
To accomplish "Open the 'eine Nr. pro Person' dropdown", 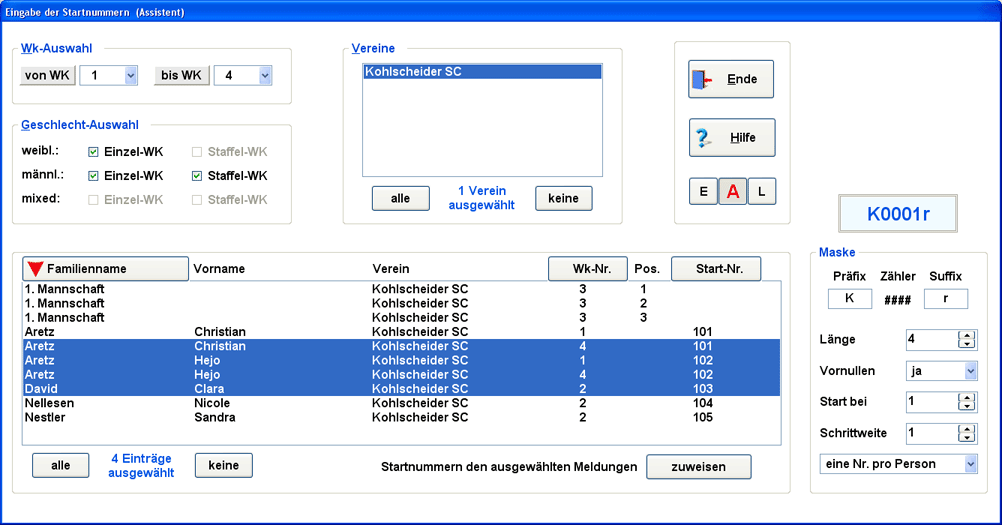I will pos(969,464).
